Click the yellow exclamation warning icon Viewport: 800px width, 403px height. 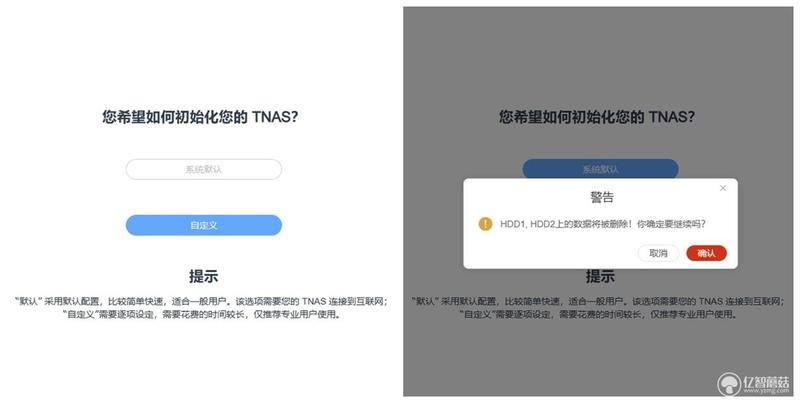coord(485,223)
